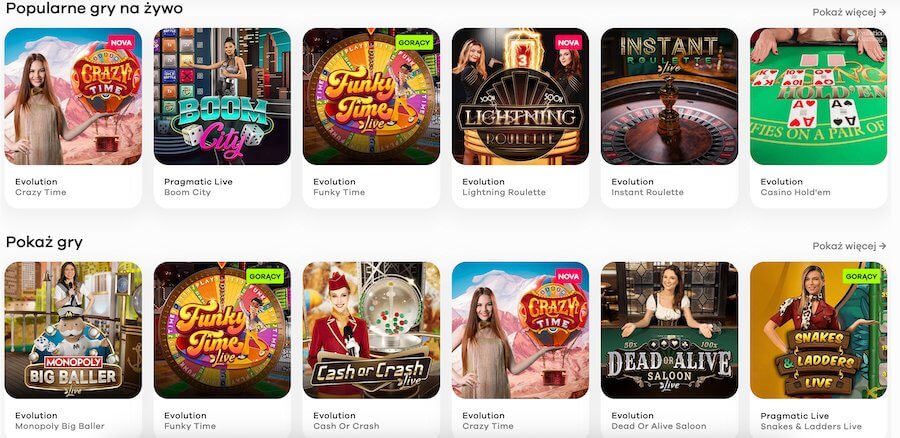Viewport: 900px width, 438px height.
Task: Click Pragmatic Live label under Boom City
Action: (199, 181)
